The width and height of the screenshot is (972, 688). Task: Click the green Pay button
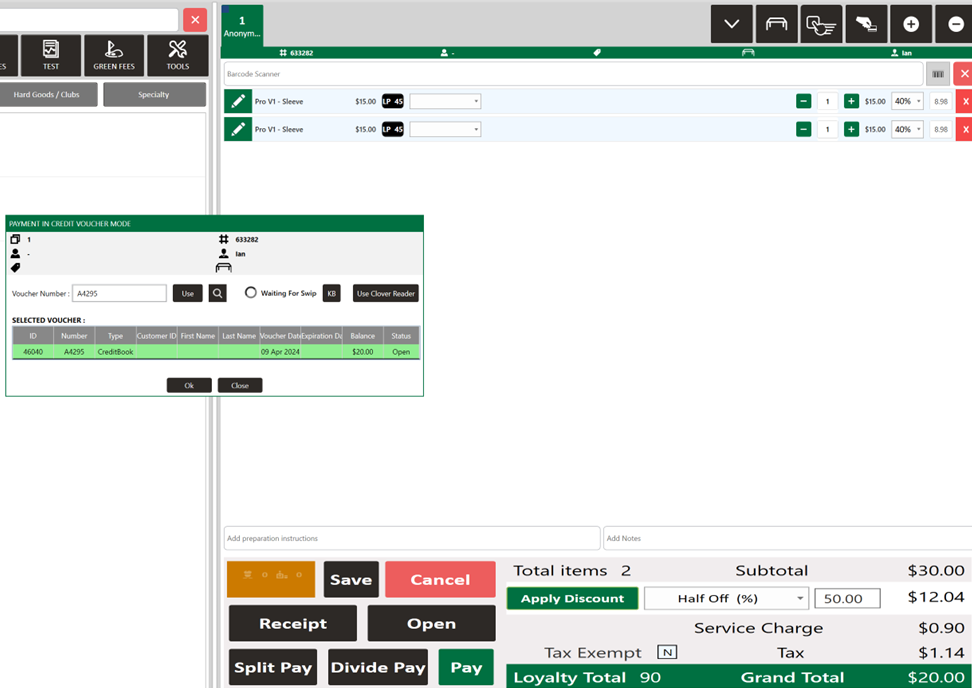pos(466,668)
